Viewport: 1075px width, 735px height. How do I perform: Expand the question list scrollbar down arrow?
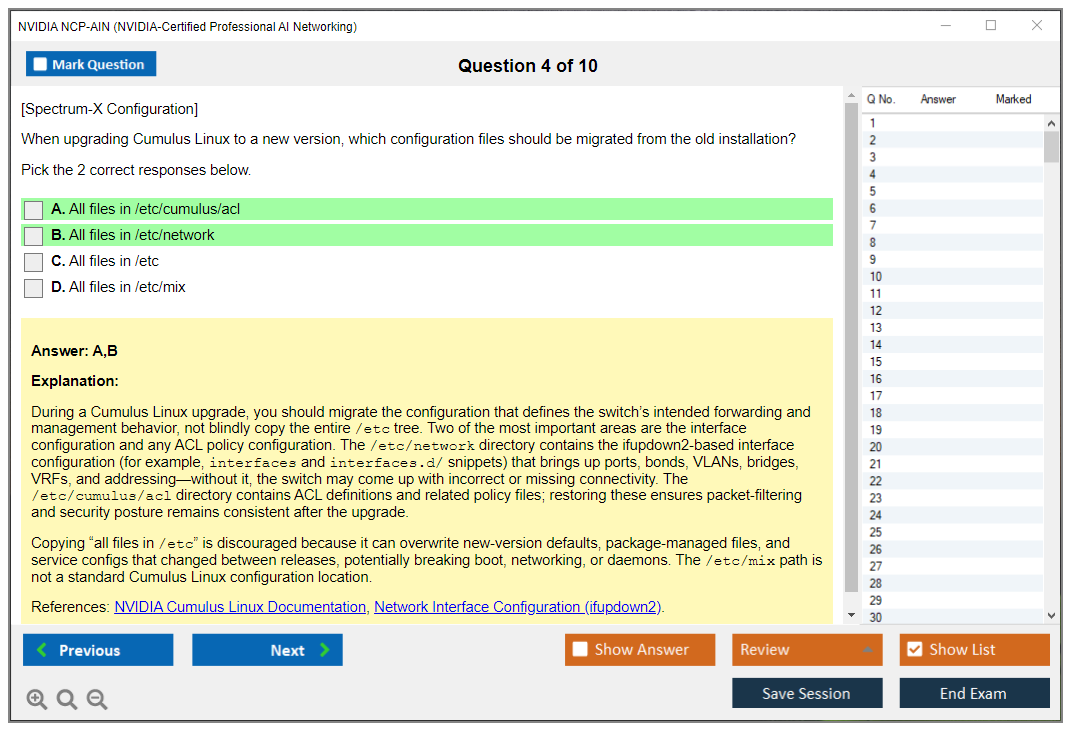click(x=1049, y=614)
